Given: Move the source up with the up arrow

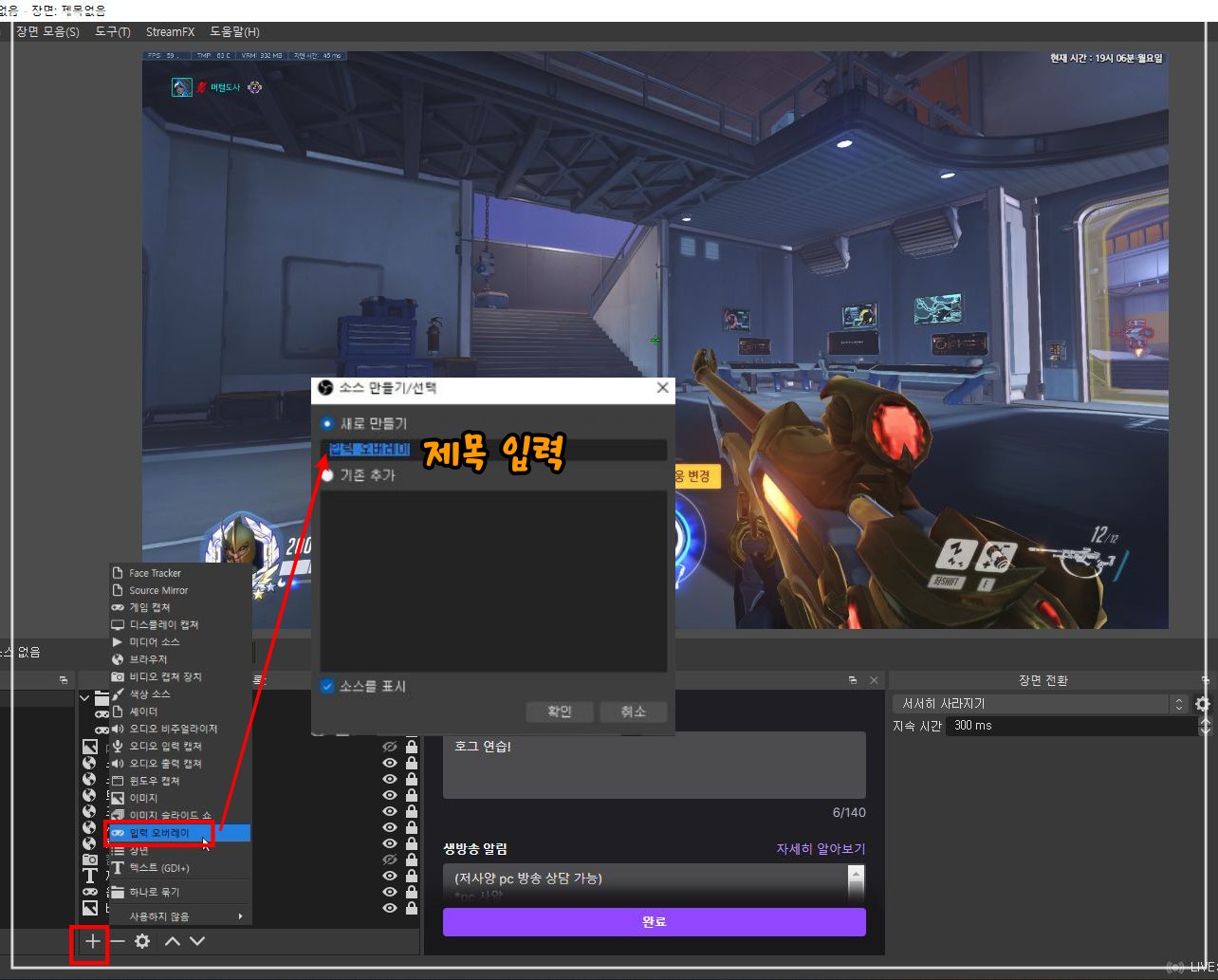Looking at the screenshot, I should (172, 941).
